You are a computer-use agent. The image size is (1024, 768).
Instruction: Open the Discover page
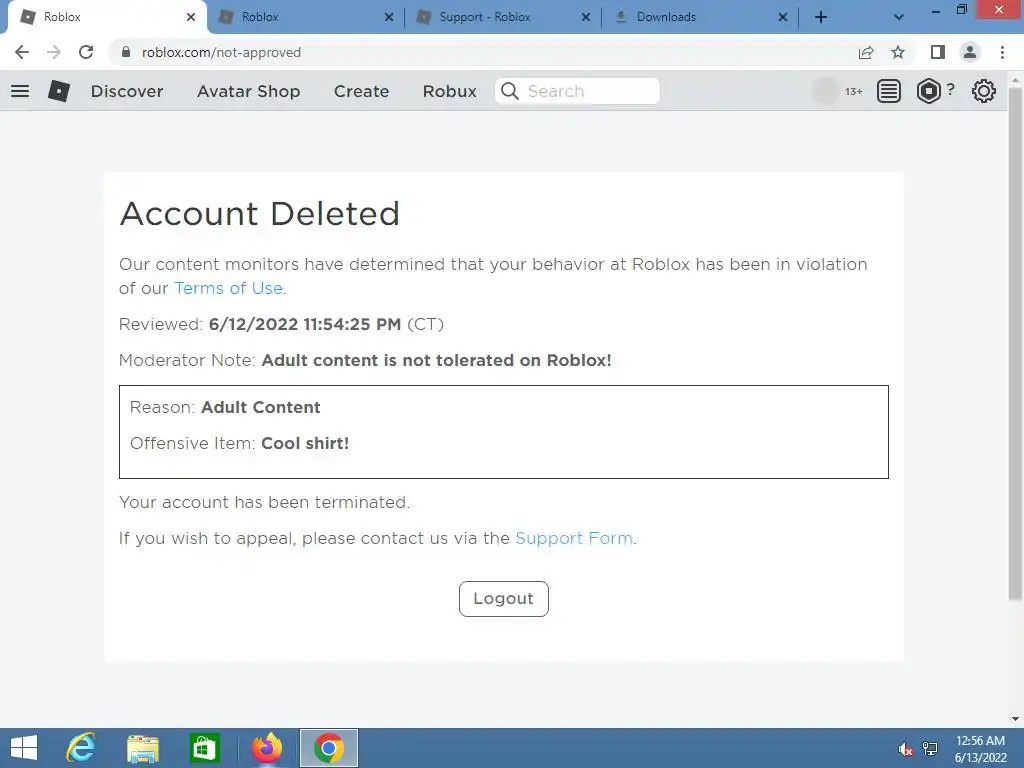pyautogui.click(x=127, y=91)
